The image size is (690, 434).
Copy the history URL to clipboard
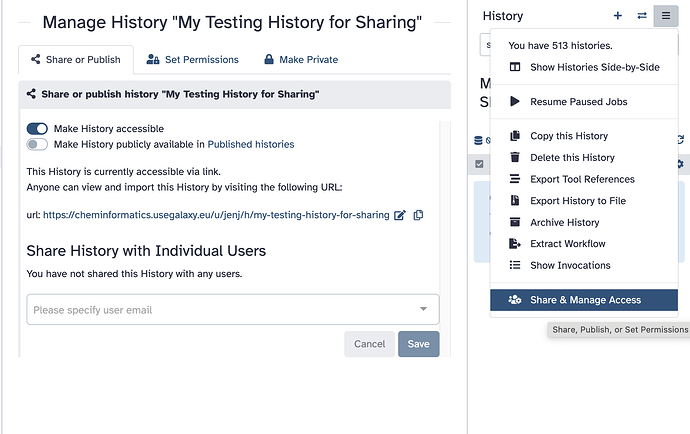418,215
